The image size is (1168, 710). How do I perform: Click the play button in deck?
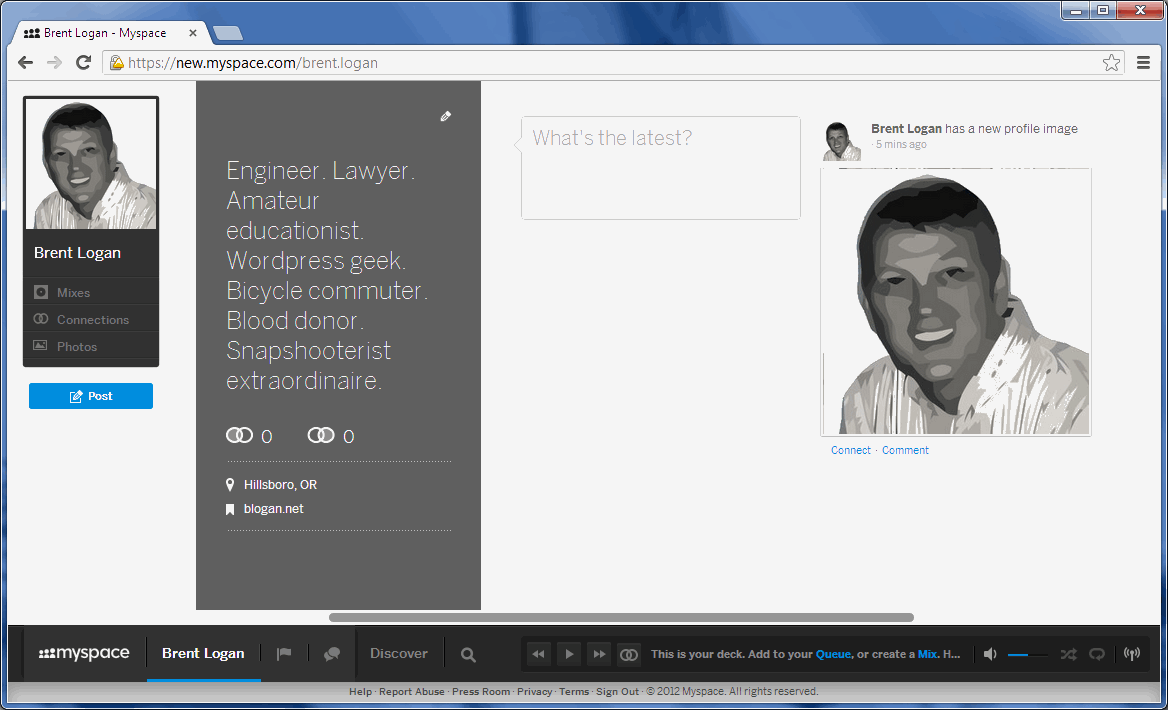[x=569, y=654]
